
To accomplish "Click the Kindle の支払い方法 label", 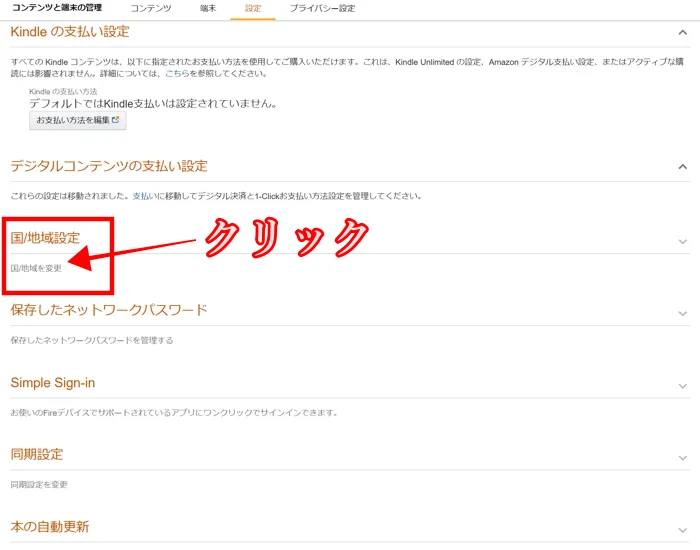I will coord(63,92).
